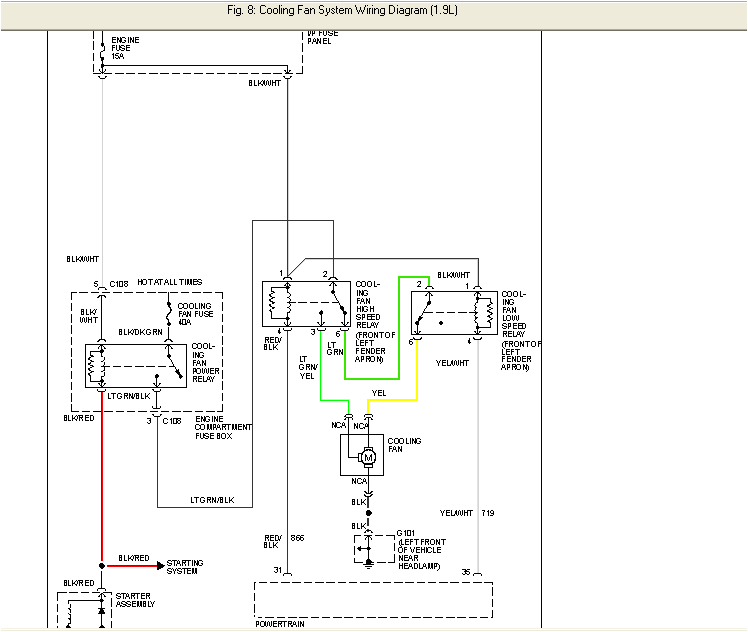Viewport: 748px width, 632px height.
Task: Click the Engine Compartment Fuse Box label
Action: point(223,427)
